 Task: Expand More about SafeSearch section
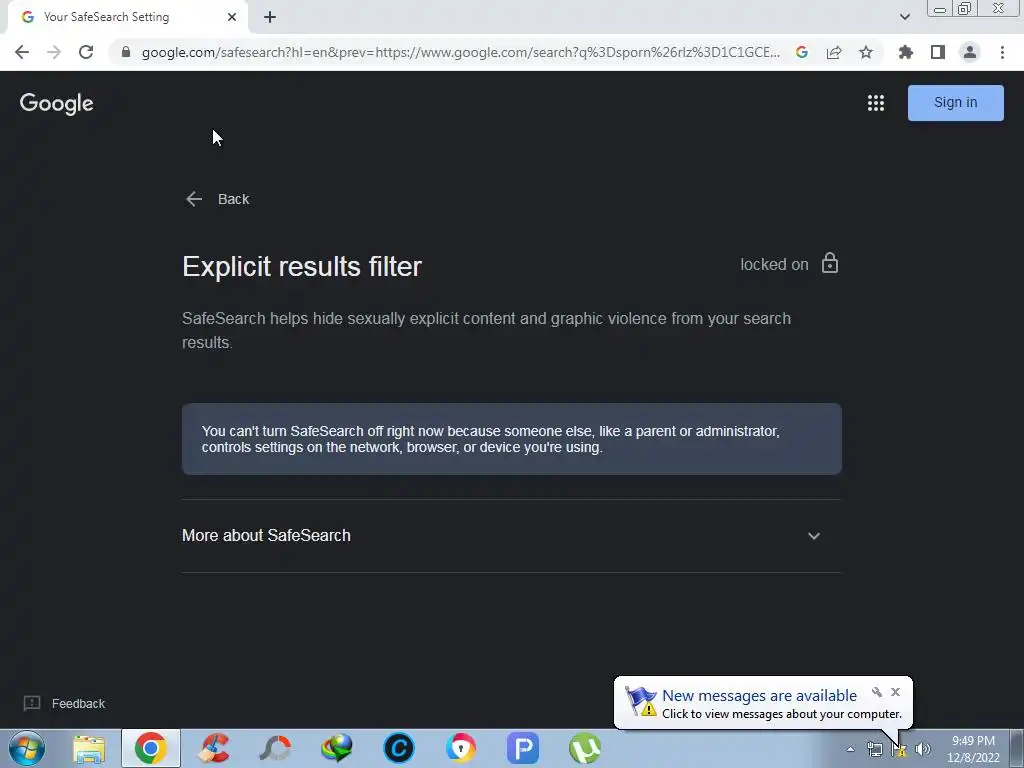click(x=511, y=536)
